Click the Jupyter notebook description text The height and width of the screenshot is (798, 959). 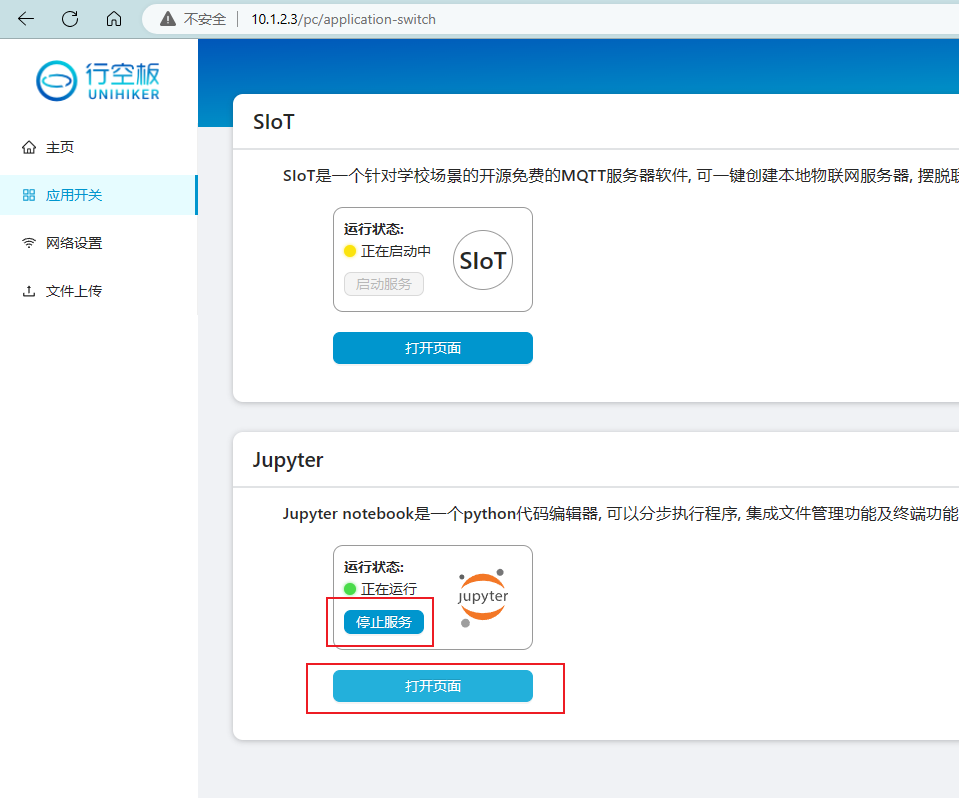[x=620, y=514]
